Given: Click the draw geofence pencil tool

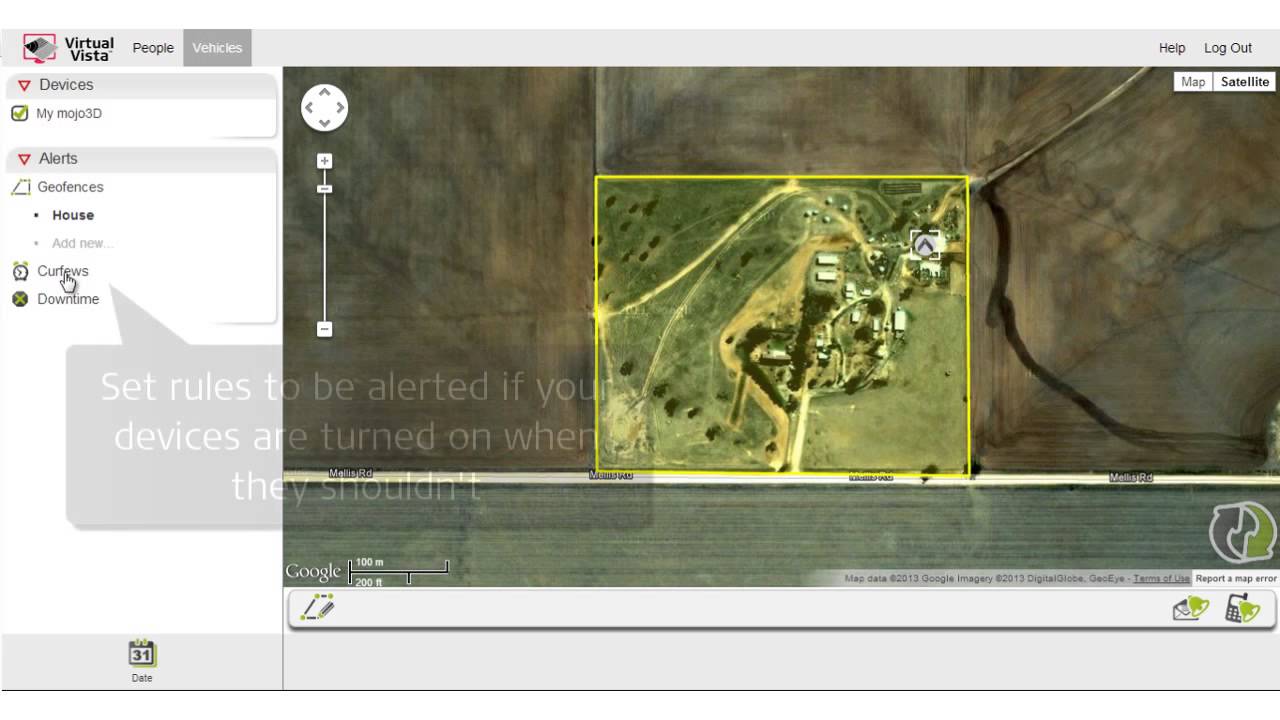Looking at the screenshot, I should (319, 607).
